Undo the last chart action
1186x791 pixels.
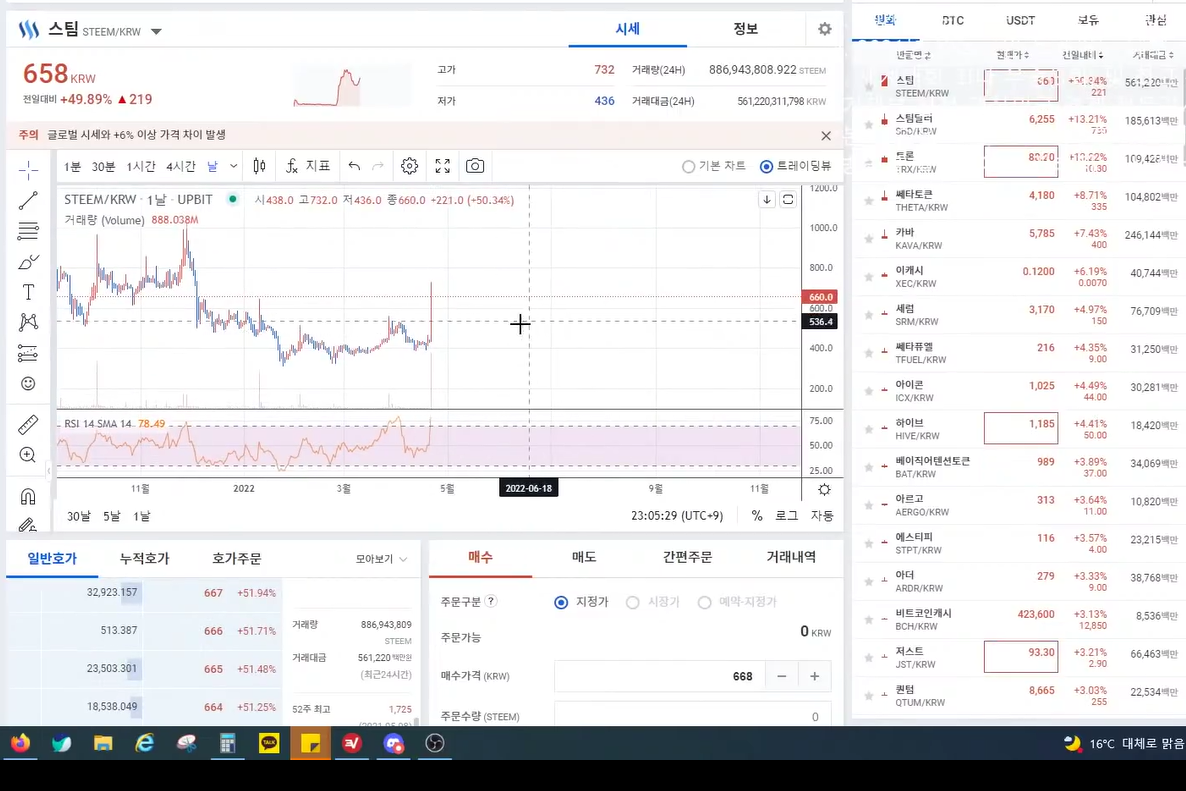[x=354, y=166]
